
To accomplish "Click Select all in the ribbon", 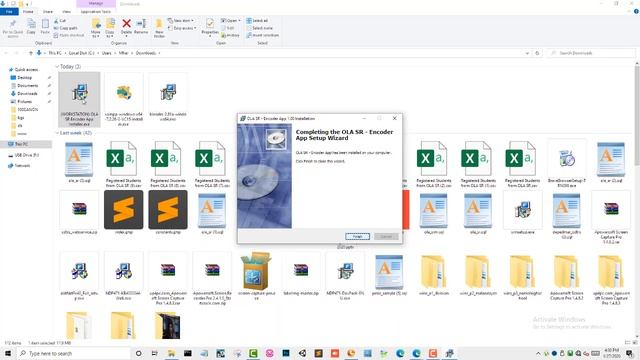I will click(257, 20).
